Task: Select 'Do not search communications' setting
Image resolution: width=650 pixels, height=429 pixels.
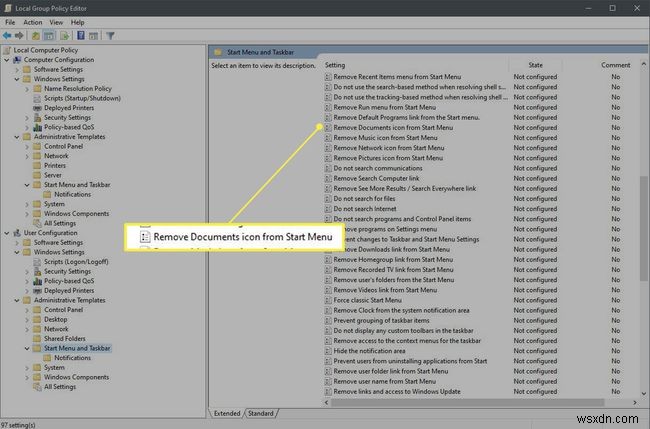Action: [378, 168]
